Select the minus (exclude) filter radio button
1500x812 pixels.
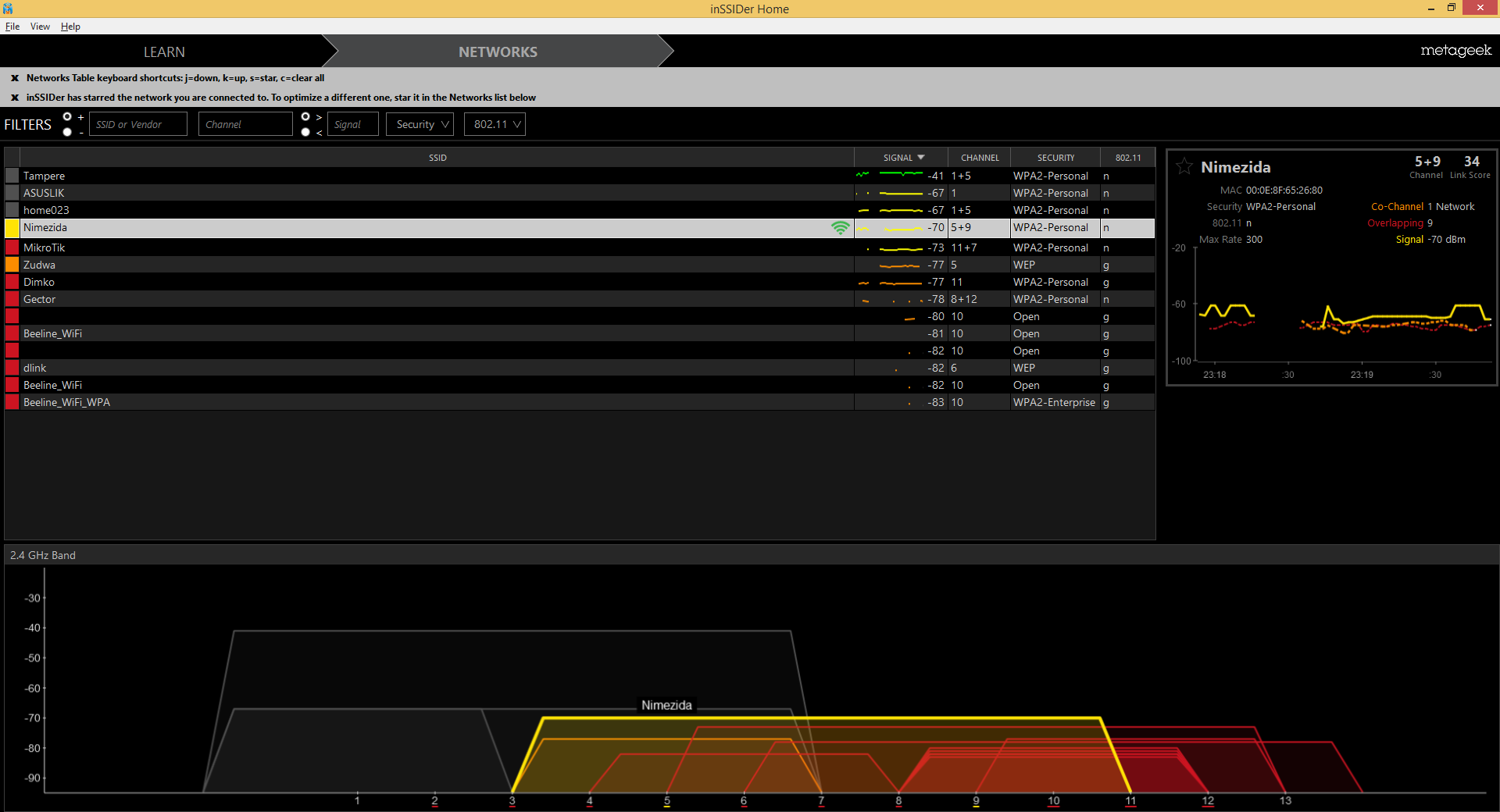pos(67,132)
